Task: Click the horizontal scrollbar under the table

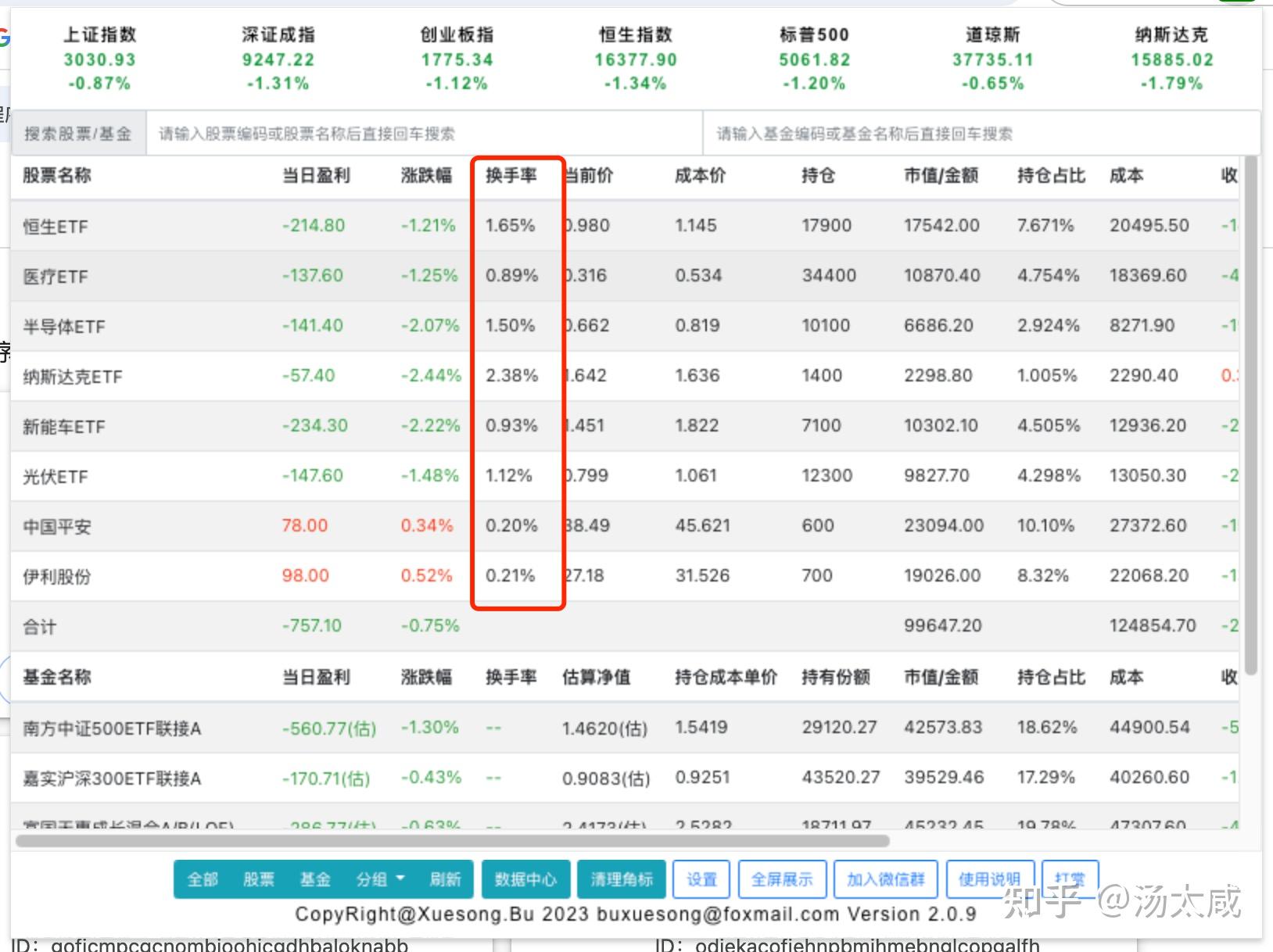Action: [452, 841]
